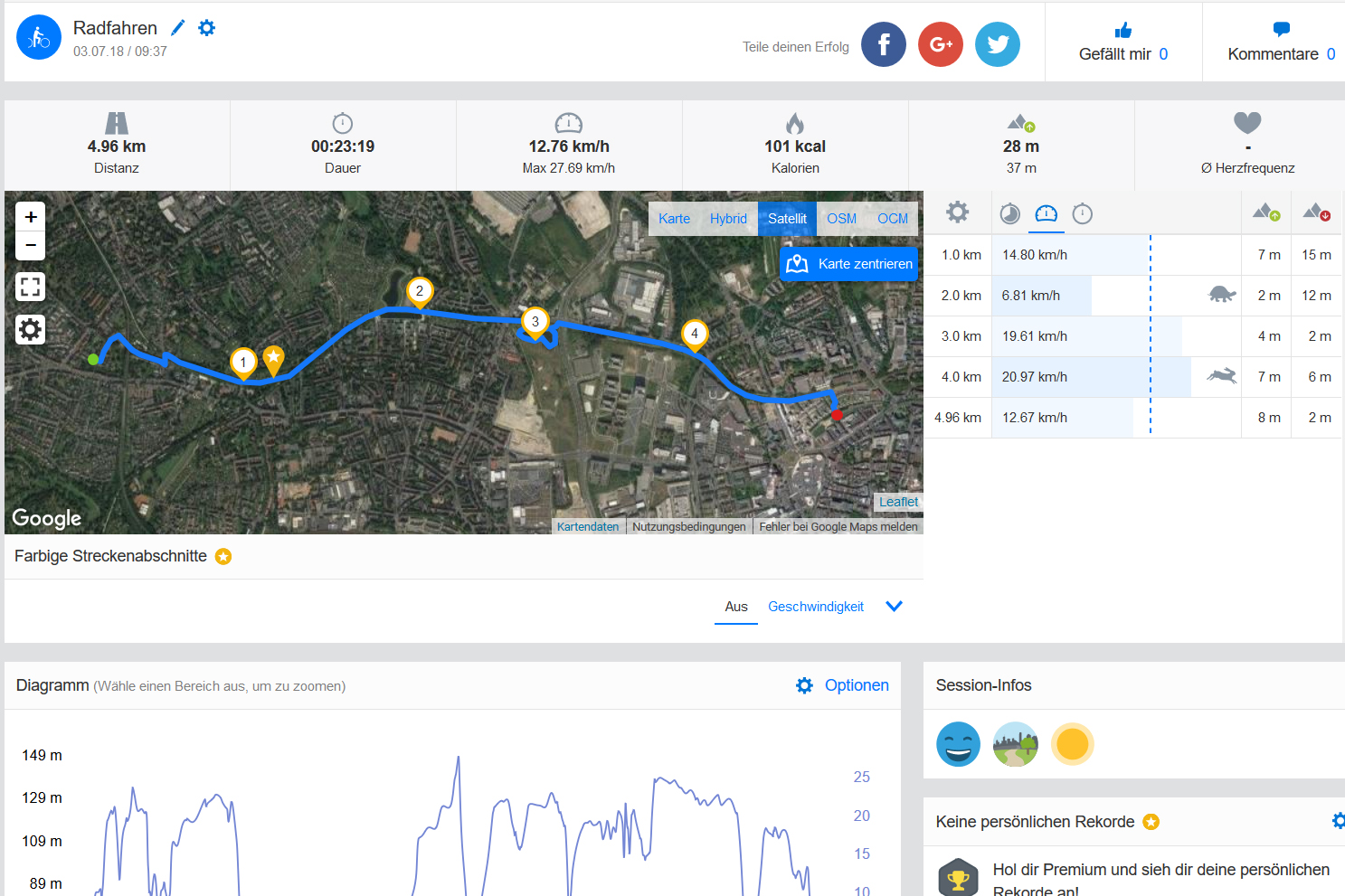Share on Google Plus
The width and height of the screenshot is (1345, 896).
click(941, 44)
